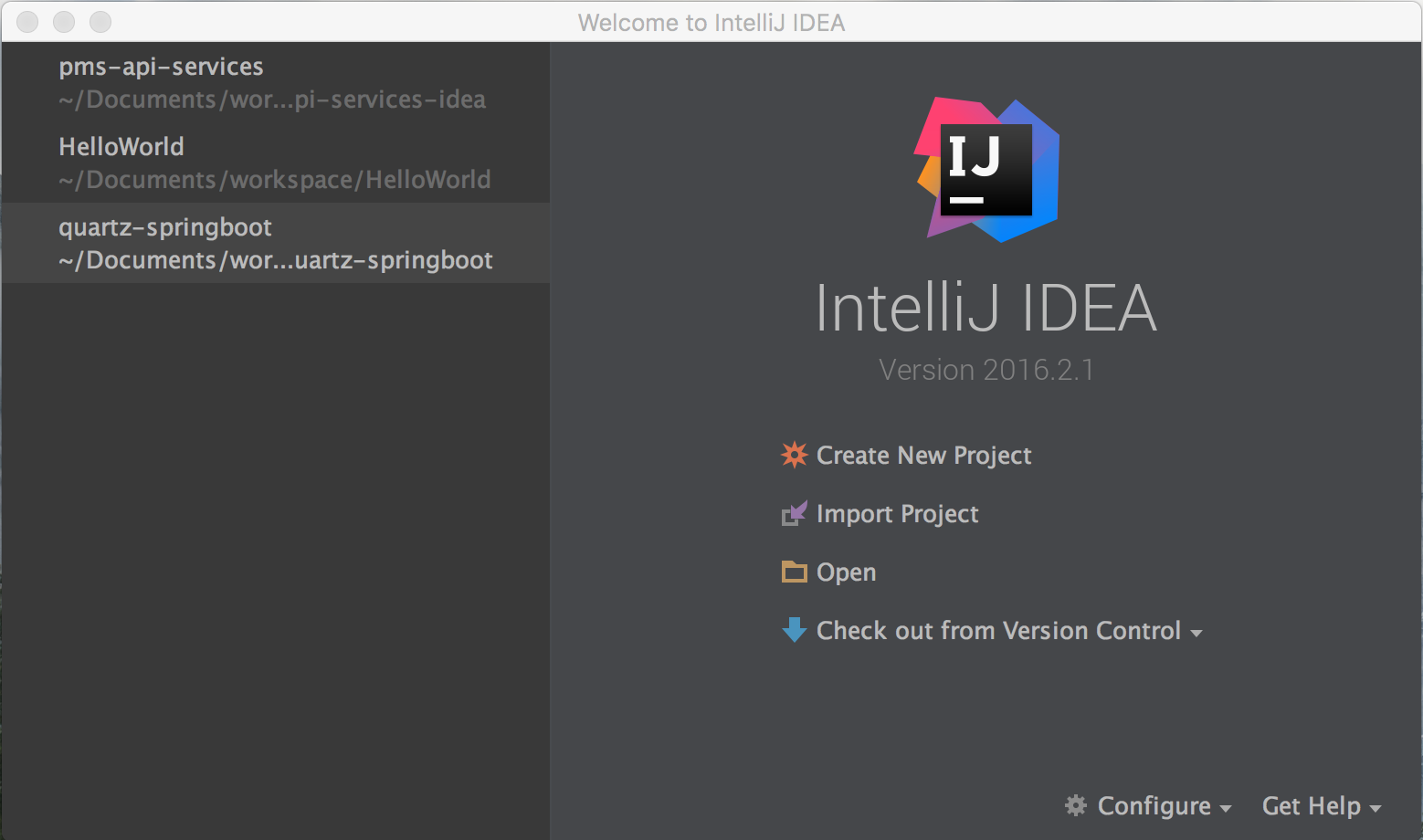Click the Version 2016.2.1 label
This screenshot has width=1423, height=840.
tap(986, 370)
